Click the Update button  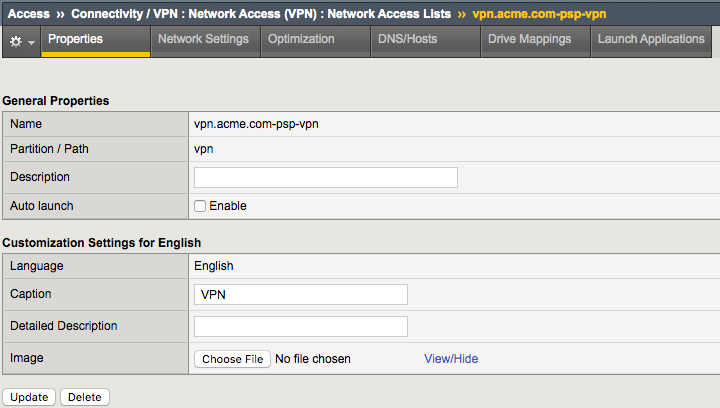click(29, 397)
